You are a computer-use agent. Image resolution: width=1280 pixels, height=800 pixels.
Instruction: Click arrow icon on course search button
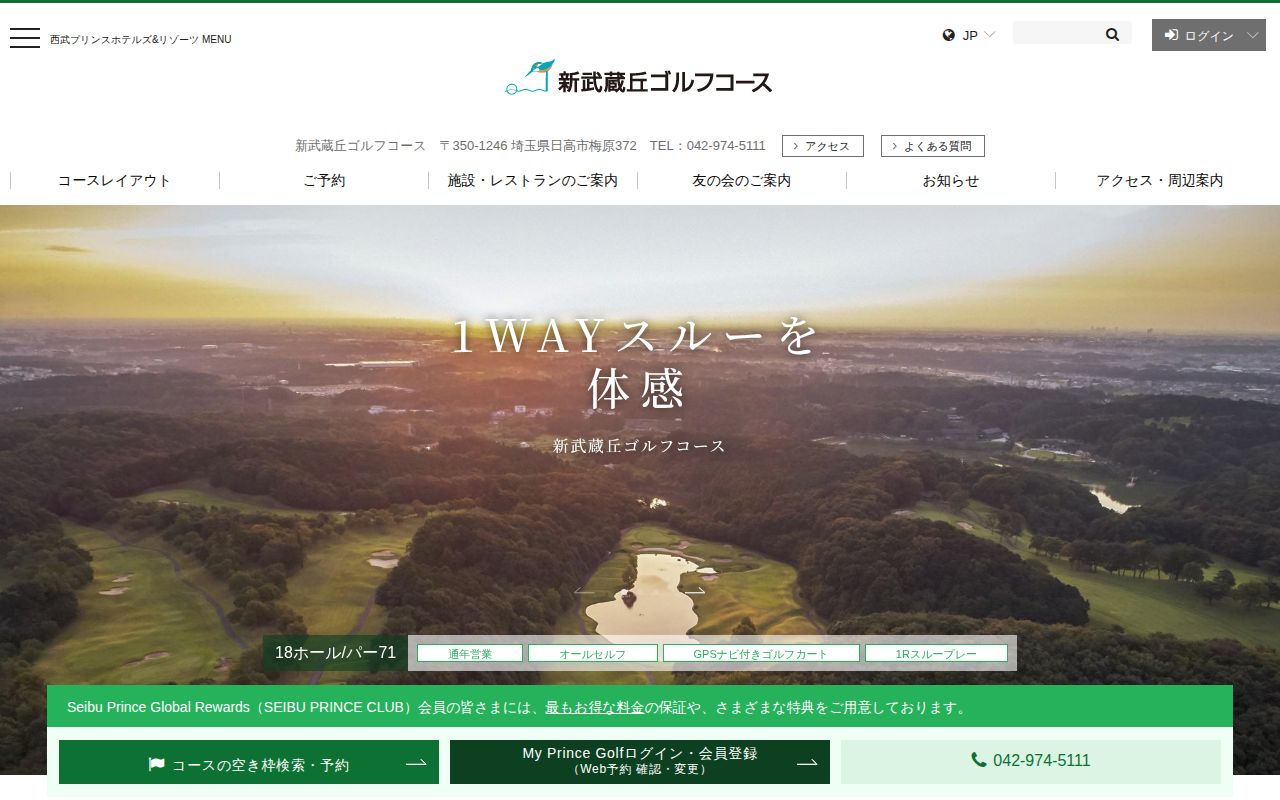pyautogui.click(x=416, y=763)
